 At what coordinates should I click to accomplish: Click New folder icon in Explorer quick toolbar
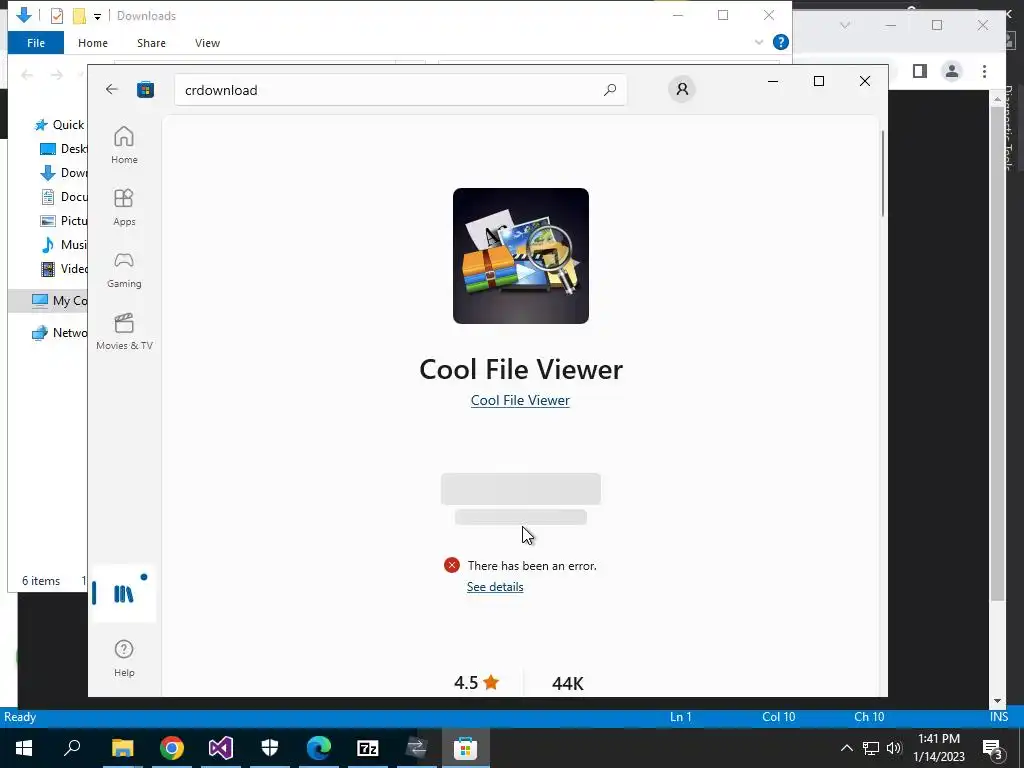tap(79, 16)
